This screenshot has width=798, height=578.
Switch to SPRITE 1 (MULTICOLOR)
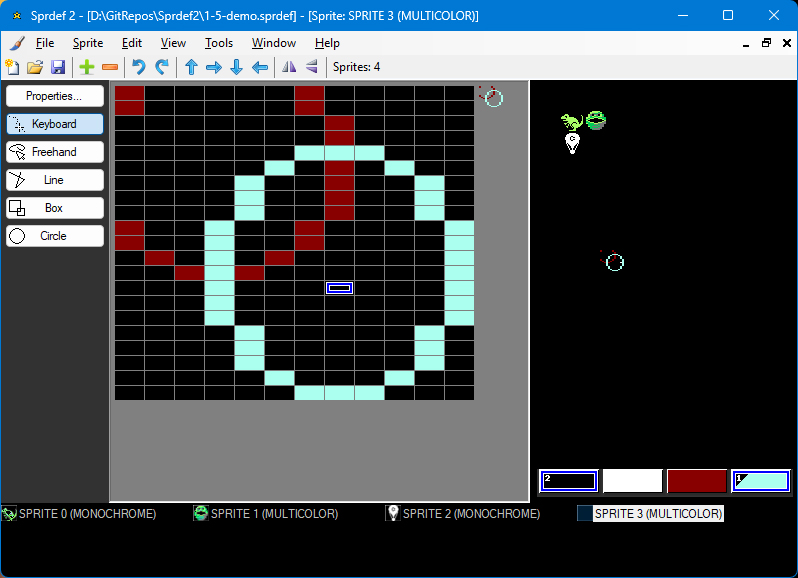(x=266, y=514)
